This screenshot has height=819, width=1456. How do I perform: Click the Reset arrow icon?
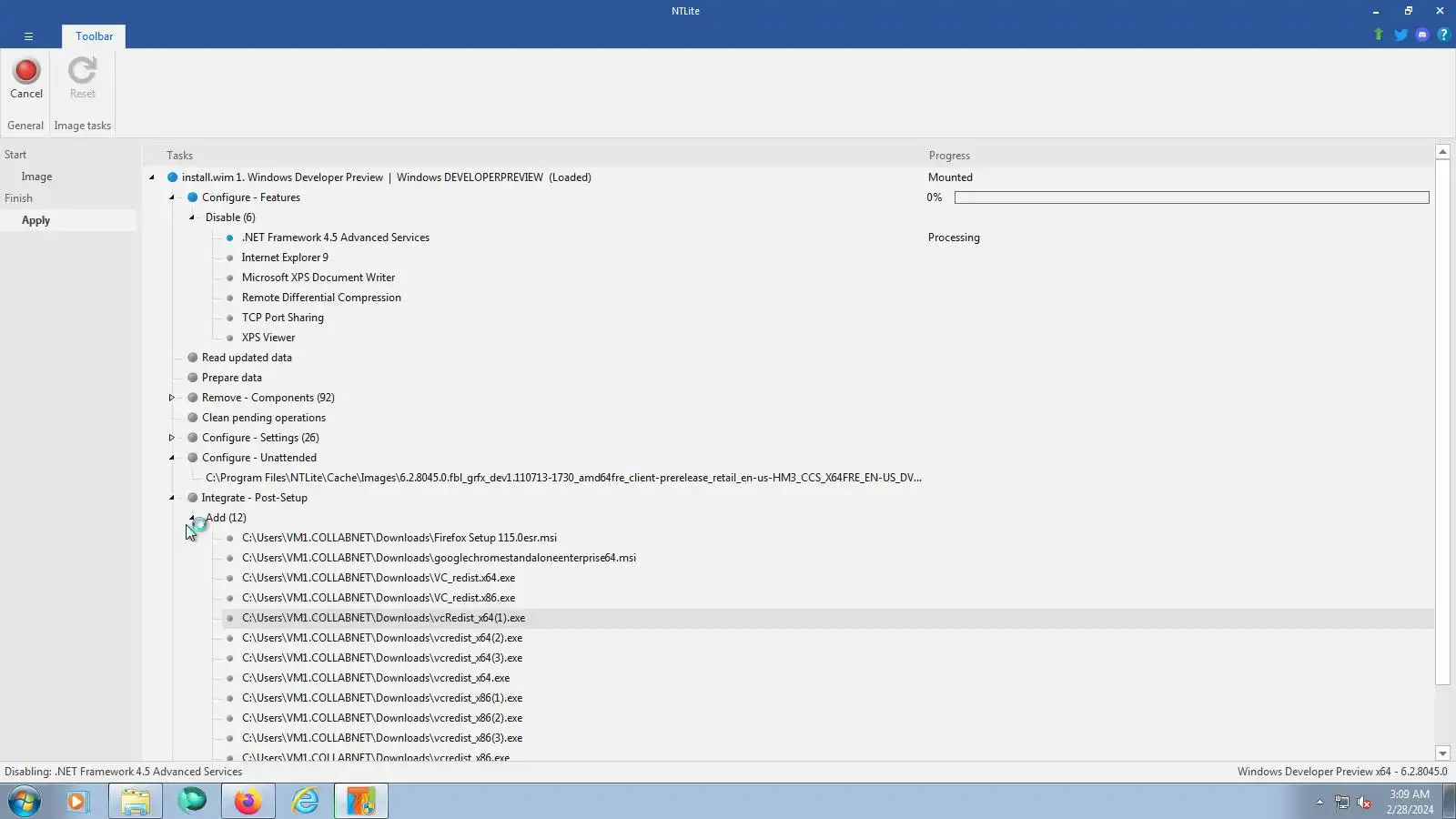(x=82, y=71)
